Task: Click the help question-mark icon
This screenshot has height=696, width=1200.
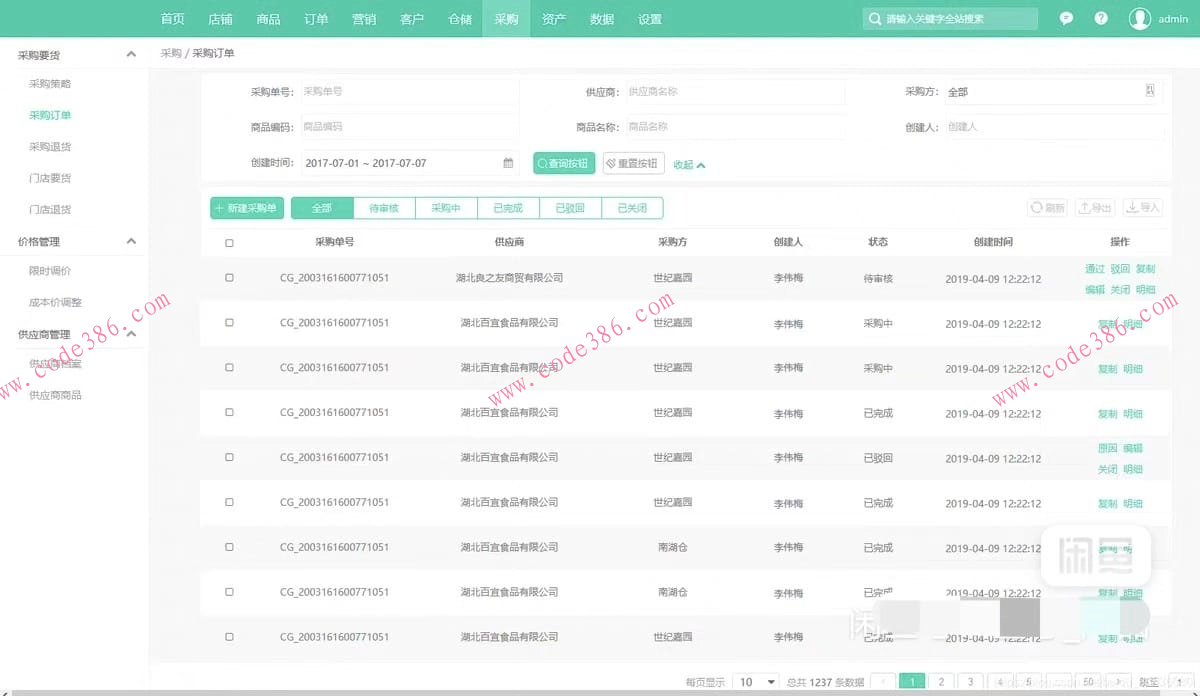Action: click(x=1101, y=18)
